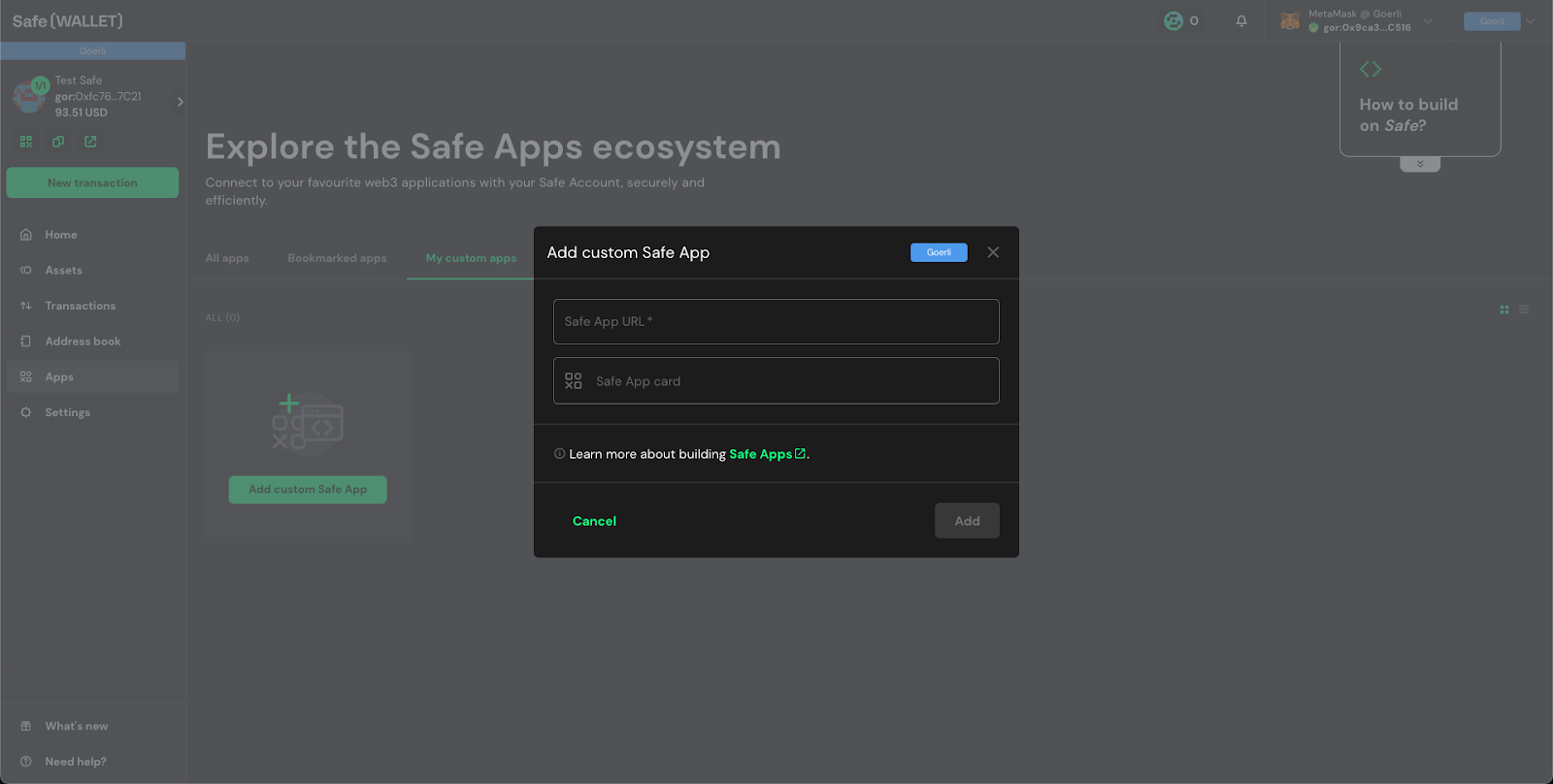Click the Home icon in the sidebar
The height and width of the screenshot is (784, 1553).
[x=26, y=235]
